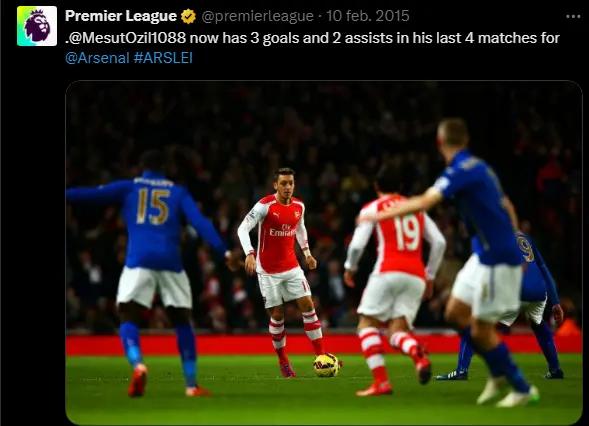The width and height of the screenshot is (589, 426).
Task: Click the Fly Emirates shirt logo
Action: [x=282, y=230]
